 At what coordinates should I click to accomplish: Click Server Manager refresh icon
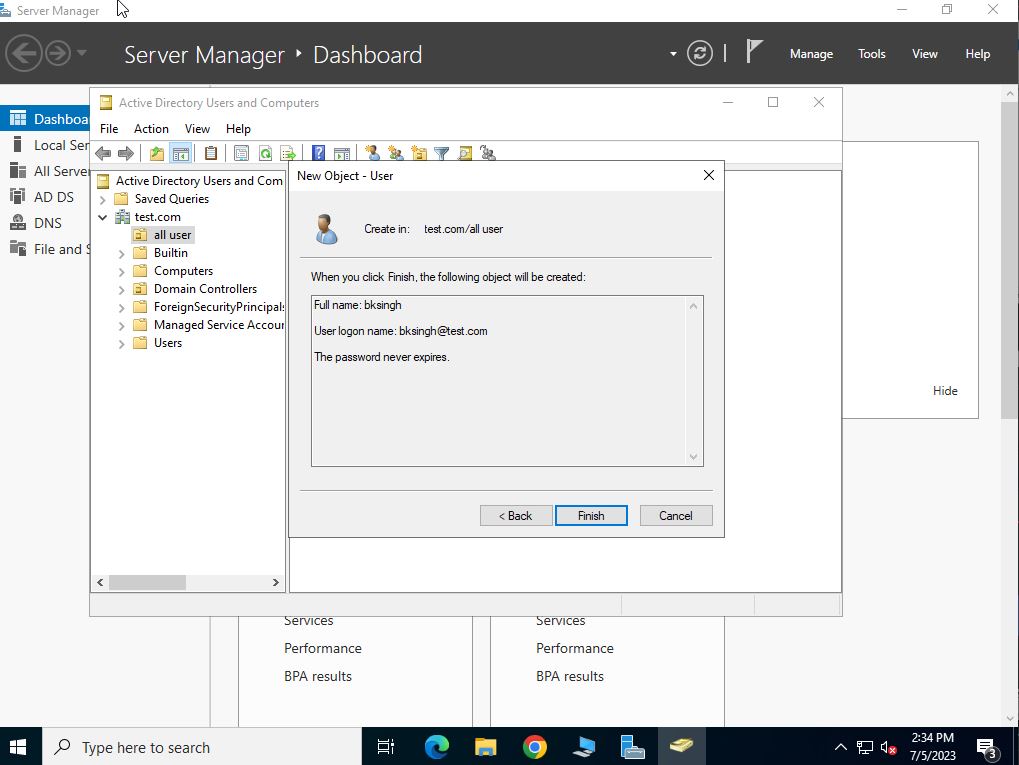click(x=700, y=53)
